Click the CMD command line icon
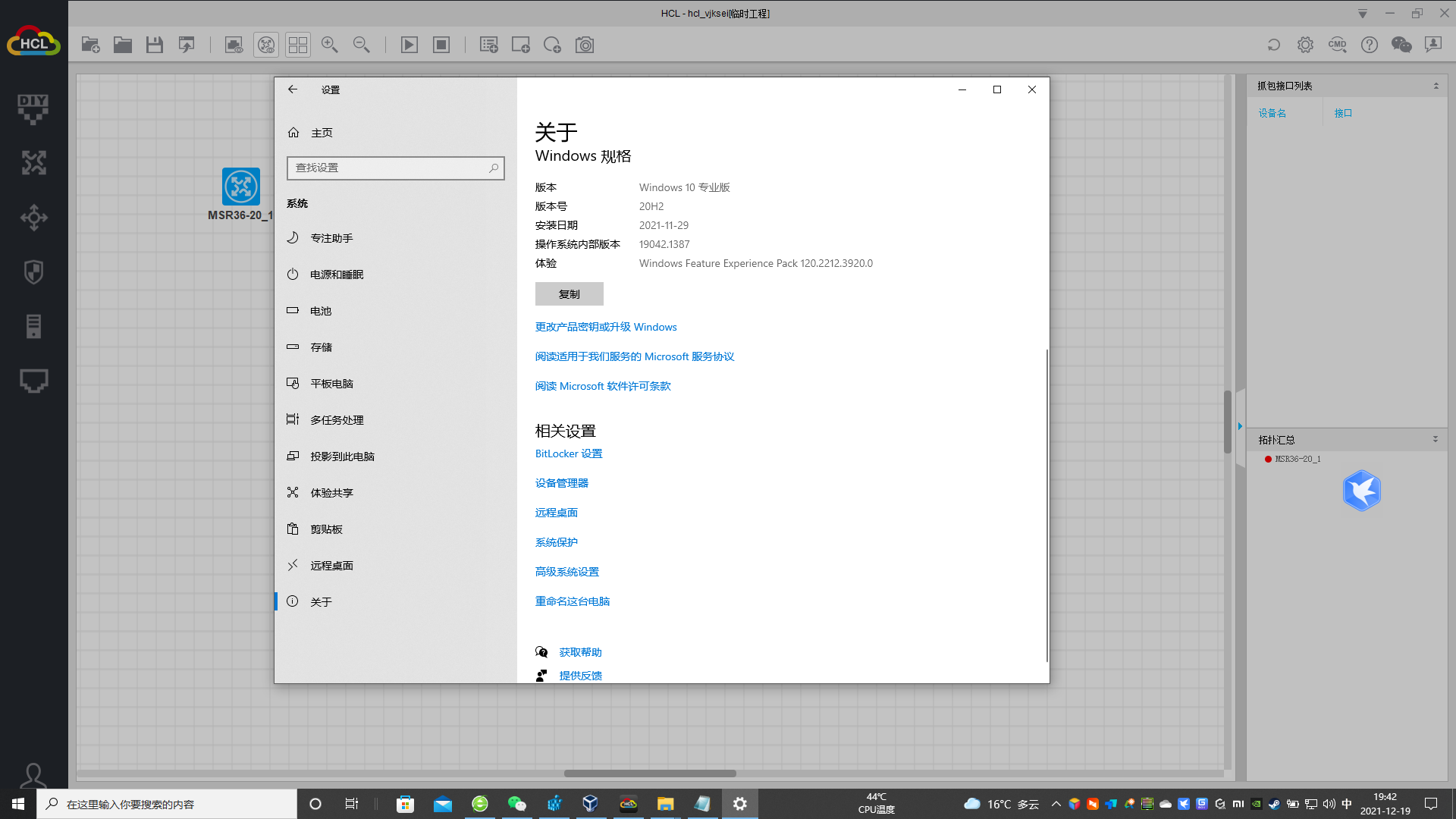Viewport: 1456px width, 819px height. point(1337,45)
